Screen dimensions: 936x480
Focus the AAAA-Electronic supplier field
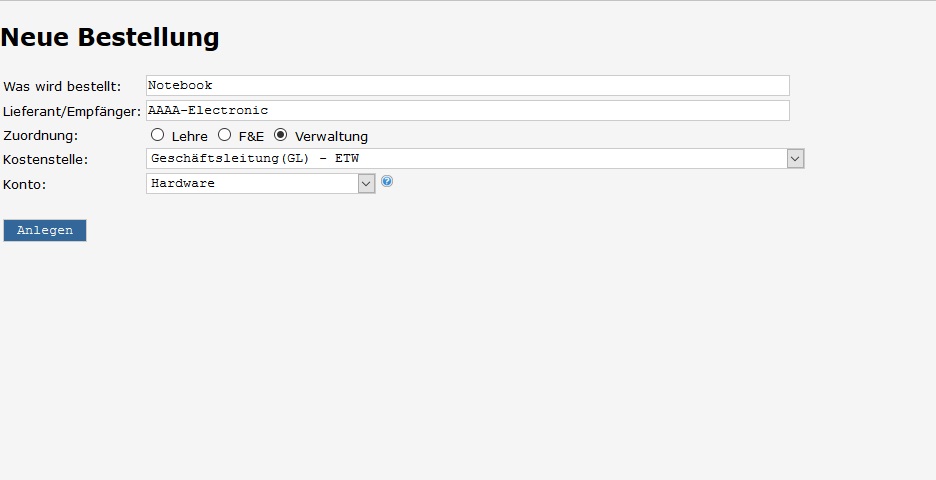tap(468, 110)
